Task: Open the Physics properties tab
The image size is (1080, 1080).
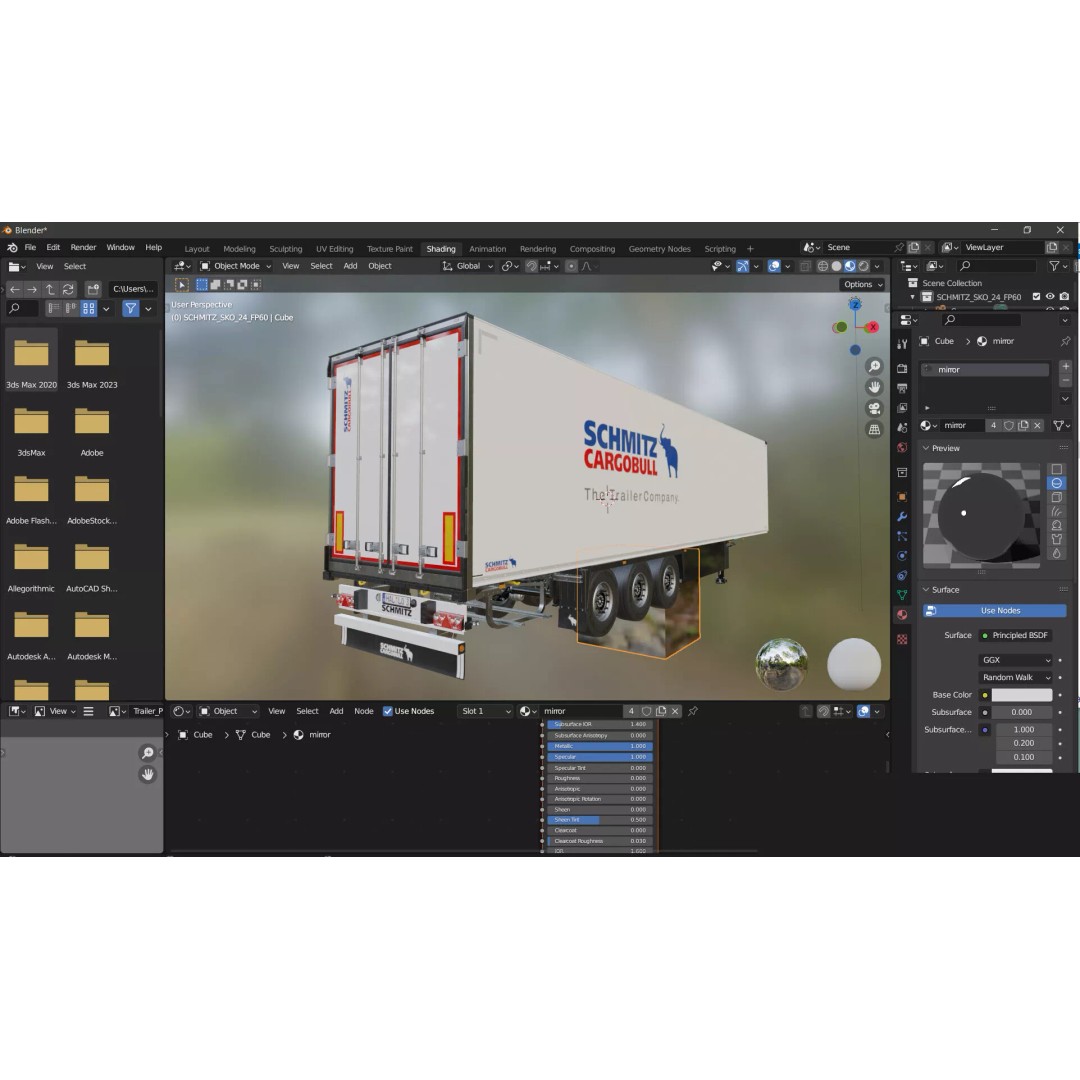Action: tap(902, 556)
